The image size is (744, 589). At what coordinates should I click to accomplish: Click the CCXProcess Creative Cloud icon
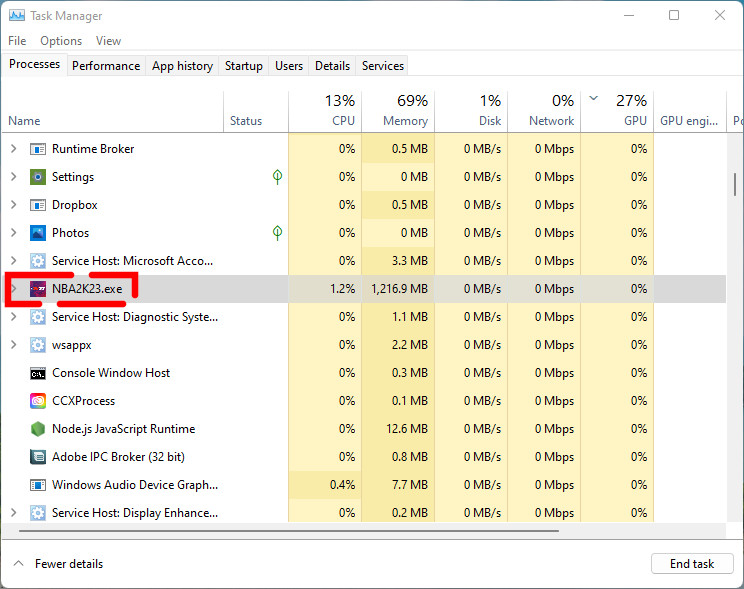[38, 401]
